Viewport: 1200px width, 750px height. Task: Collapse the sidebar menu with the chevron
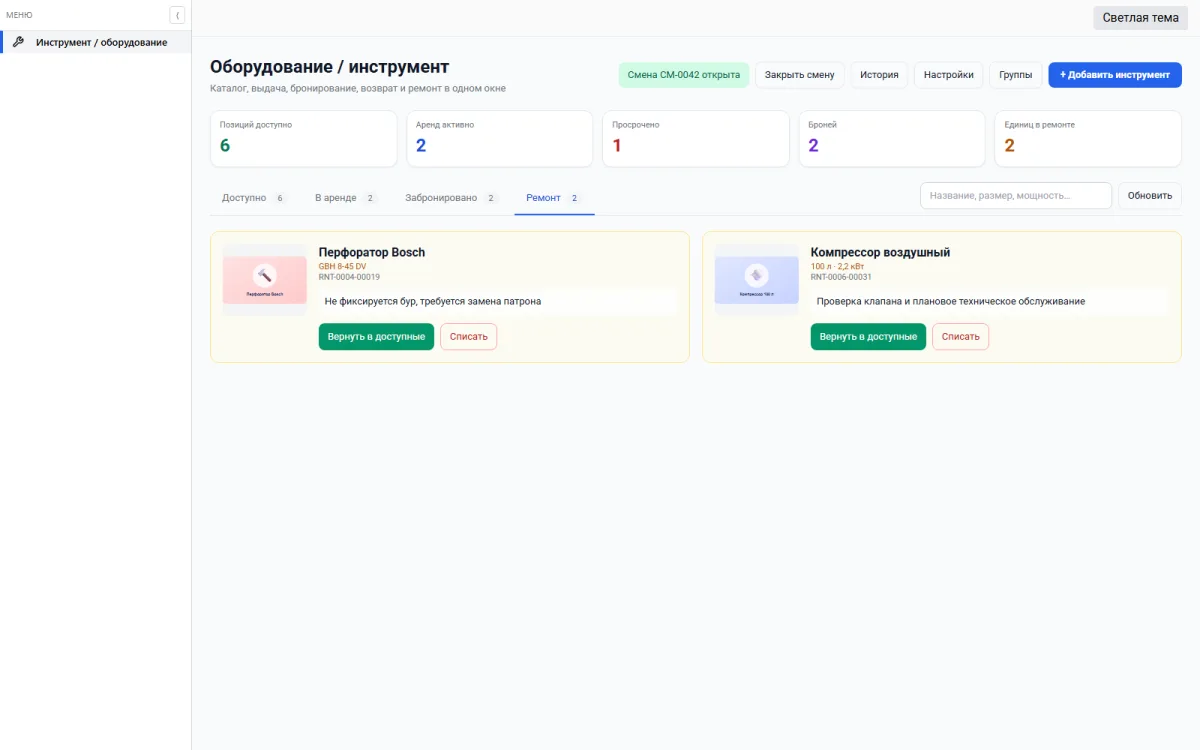point(177,15)
